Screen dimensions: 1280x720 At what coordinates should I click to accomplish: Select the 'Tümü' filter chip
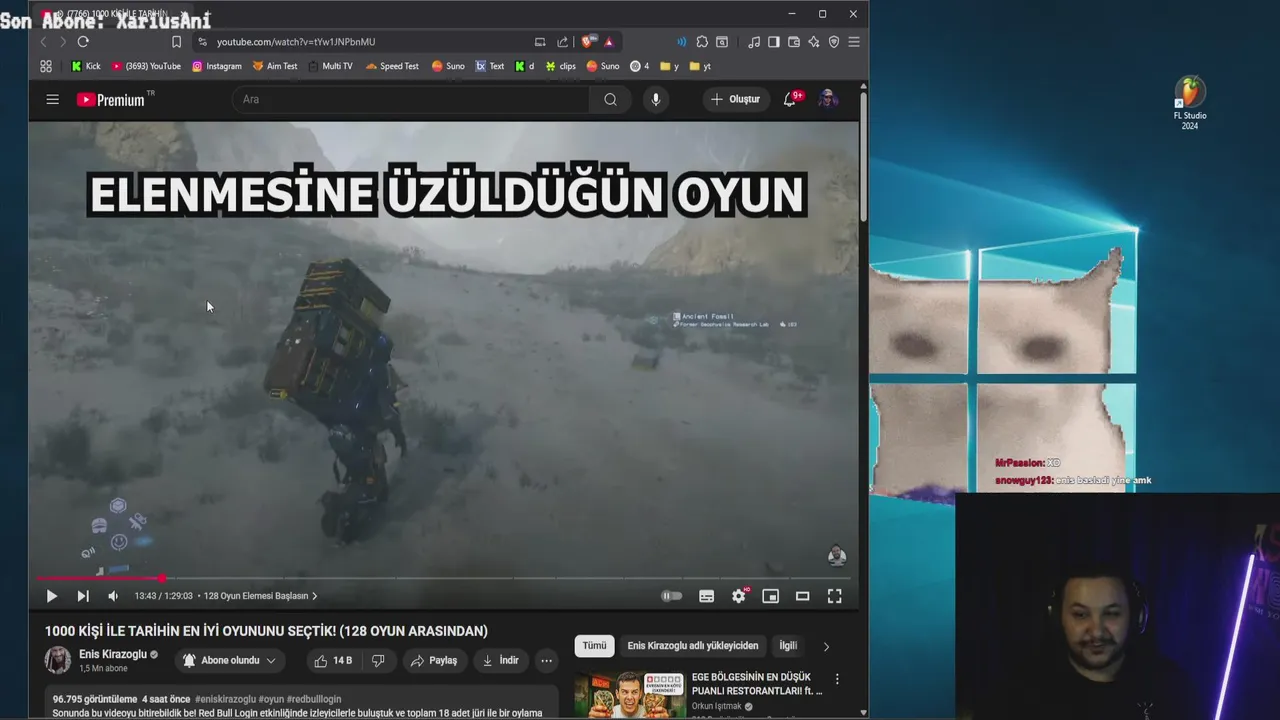(x=594, y=646)
